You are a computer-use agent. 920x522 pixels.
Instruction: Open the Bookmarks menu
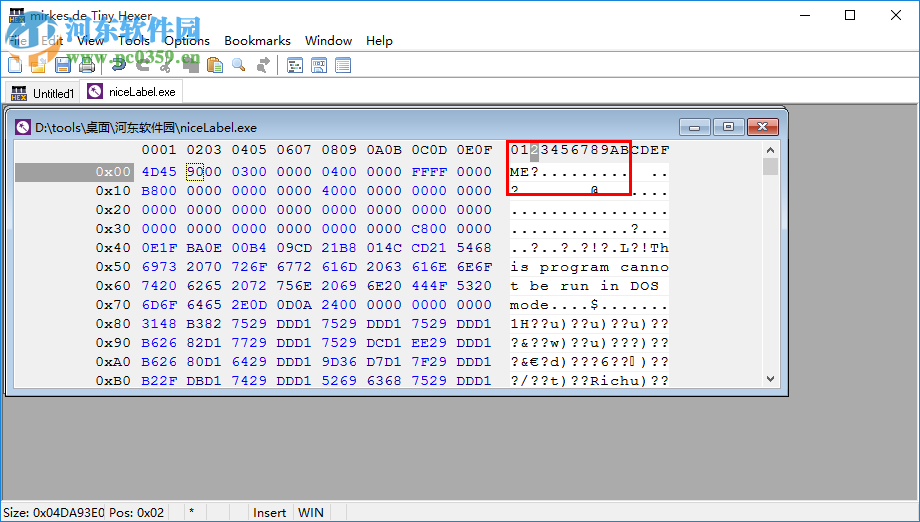tap(257, 40)
